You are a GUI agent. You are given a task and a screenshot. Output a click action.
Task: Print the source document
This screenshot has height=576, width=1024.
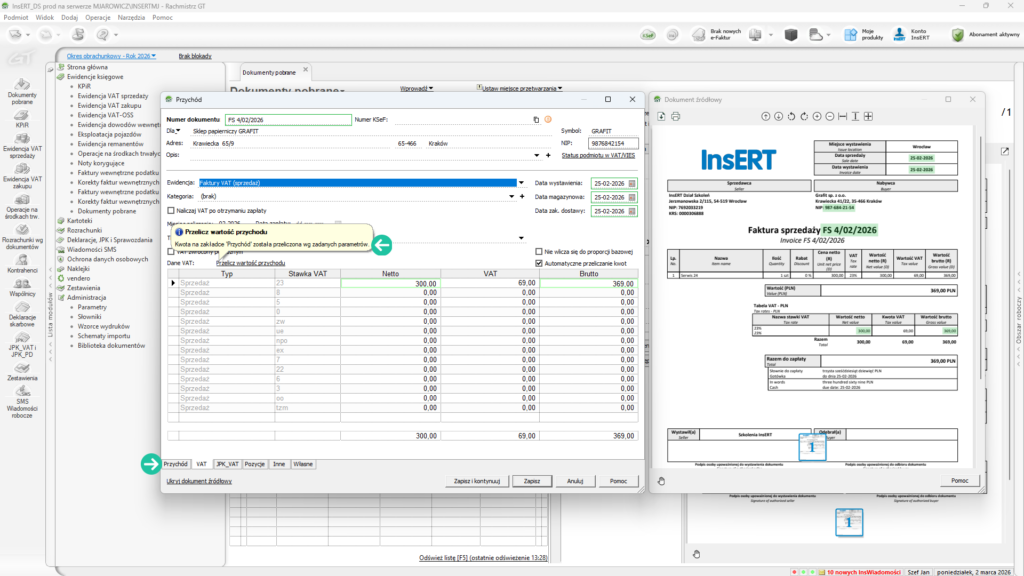676,116
